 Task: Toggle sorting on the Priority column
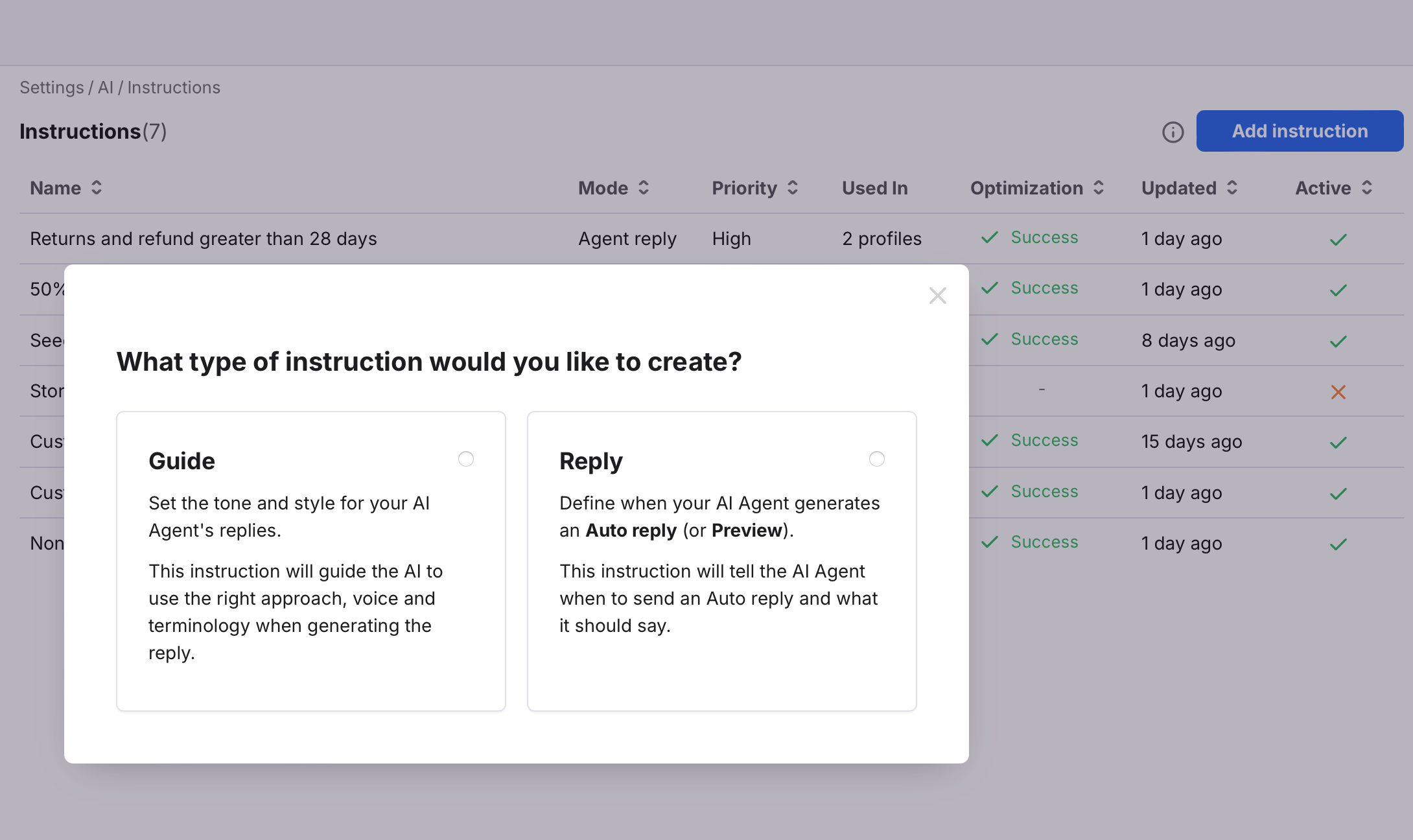(x=793, y=188)
